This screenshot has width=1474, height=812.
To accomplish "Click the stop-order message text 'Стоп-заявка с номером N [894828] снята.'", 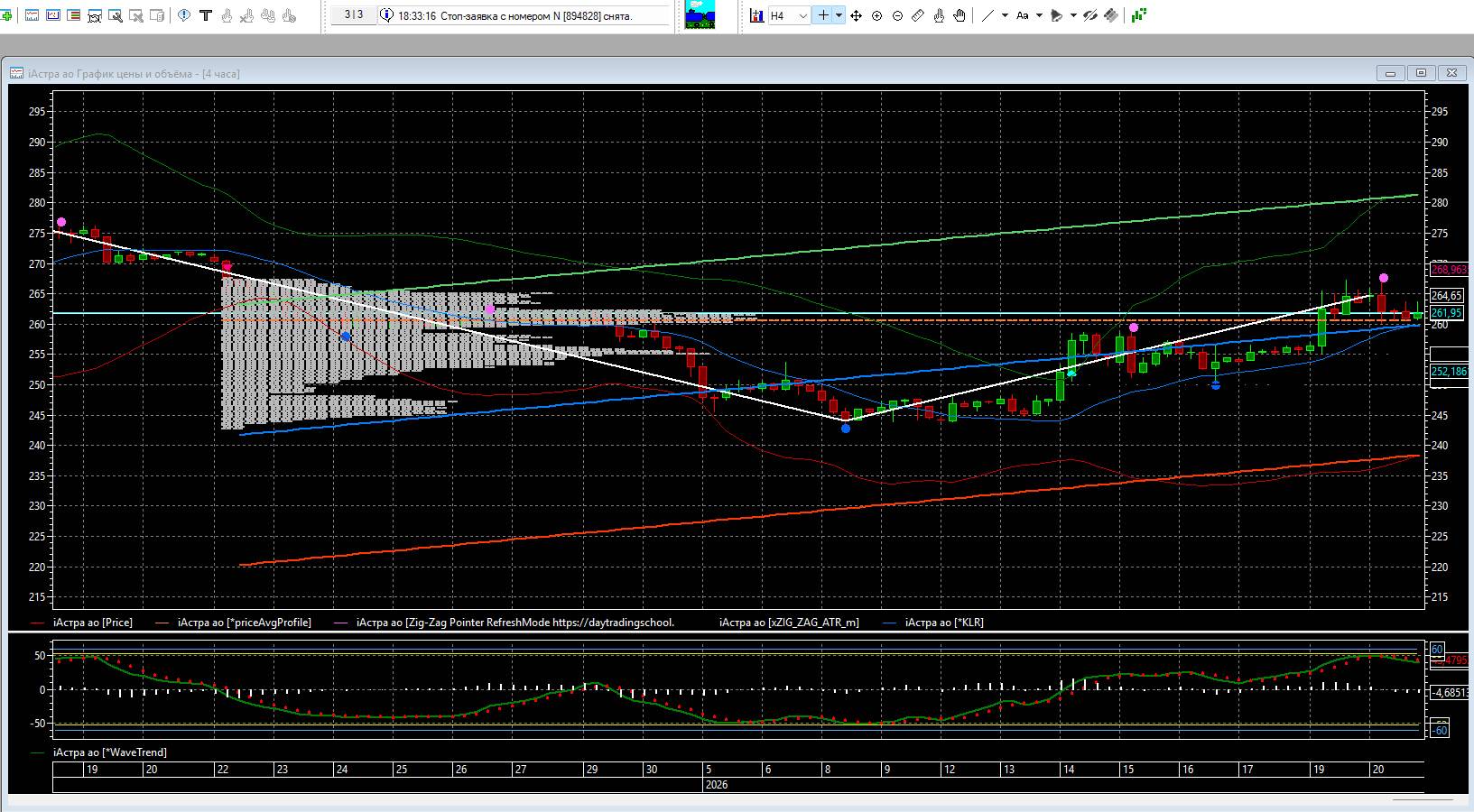I will [536, 16].
